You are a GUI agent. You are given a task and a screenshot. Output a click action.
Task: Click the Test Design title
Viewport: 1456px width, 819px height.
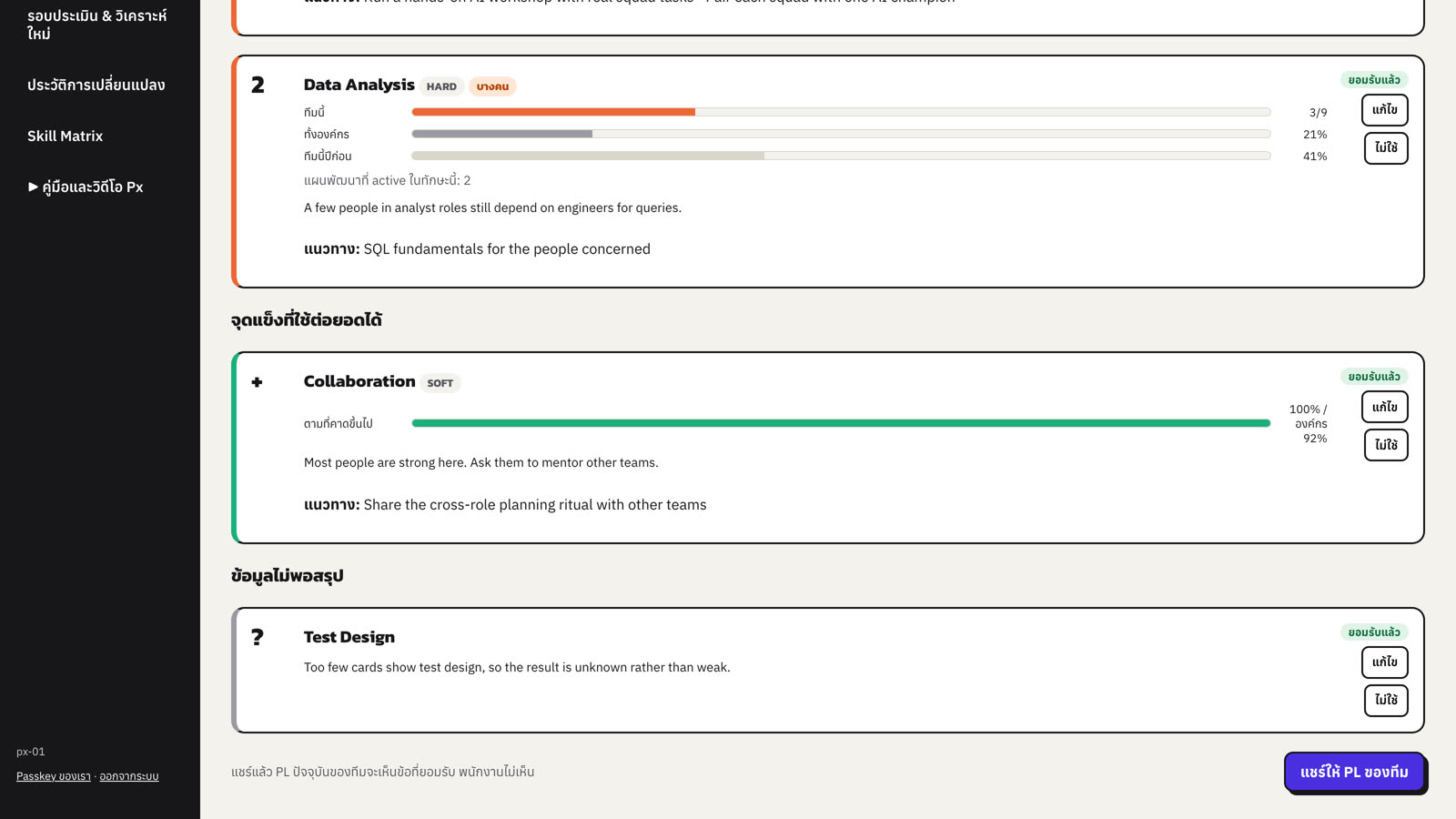(x=349, y=637)
